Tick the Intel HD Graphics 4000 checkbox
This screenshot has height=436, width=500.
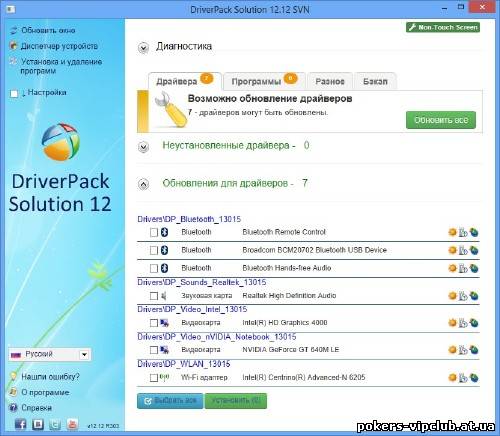154,323
